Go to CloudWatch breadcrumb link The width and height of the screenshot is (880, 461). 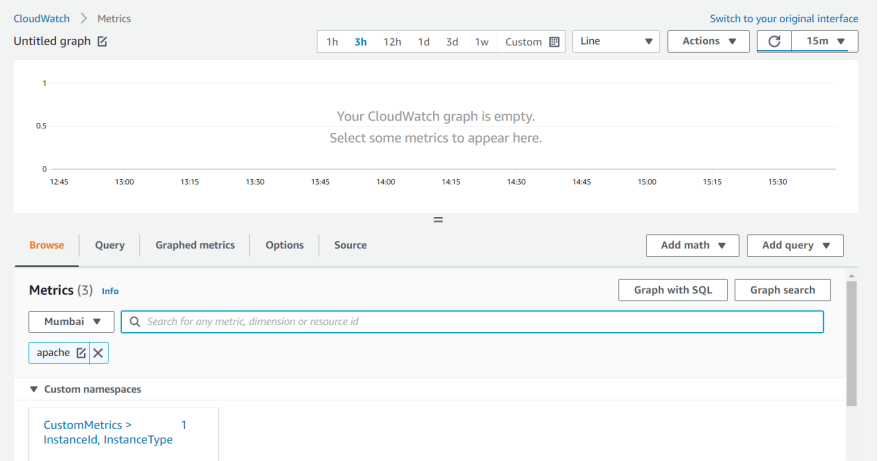(x=42, y=19)
